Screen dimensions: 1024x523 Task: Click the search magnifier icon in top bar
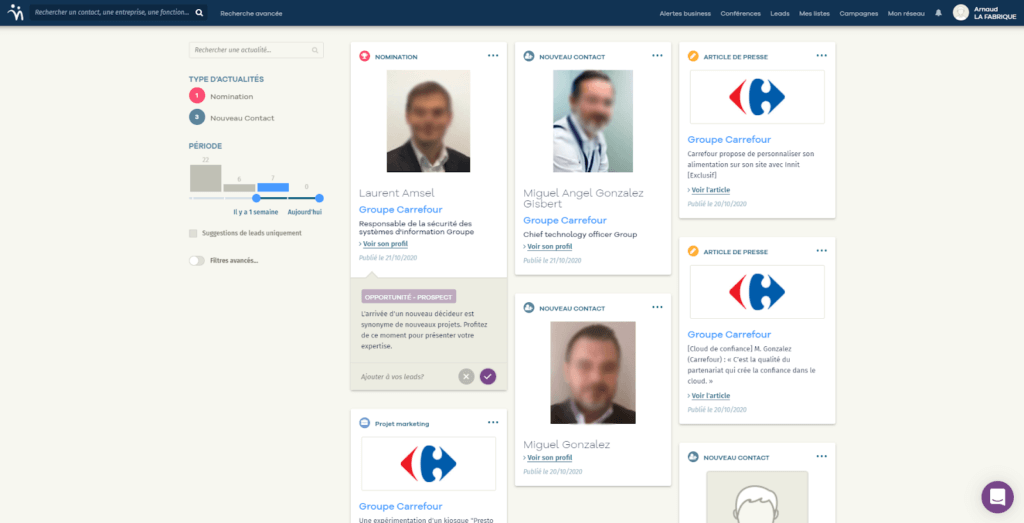199,13
